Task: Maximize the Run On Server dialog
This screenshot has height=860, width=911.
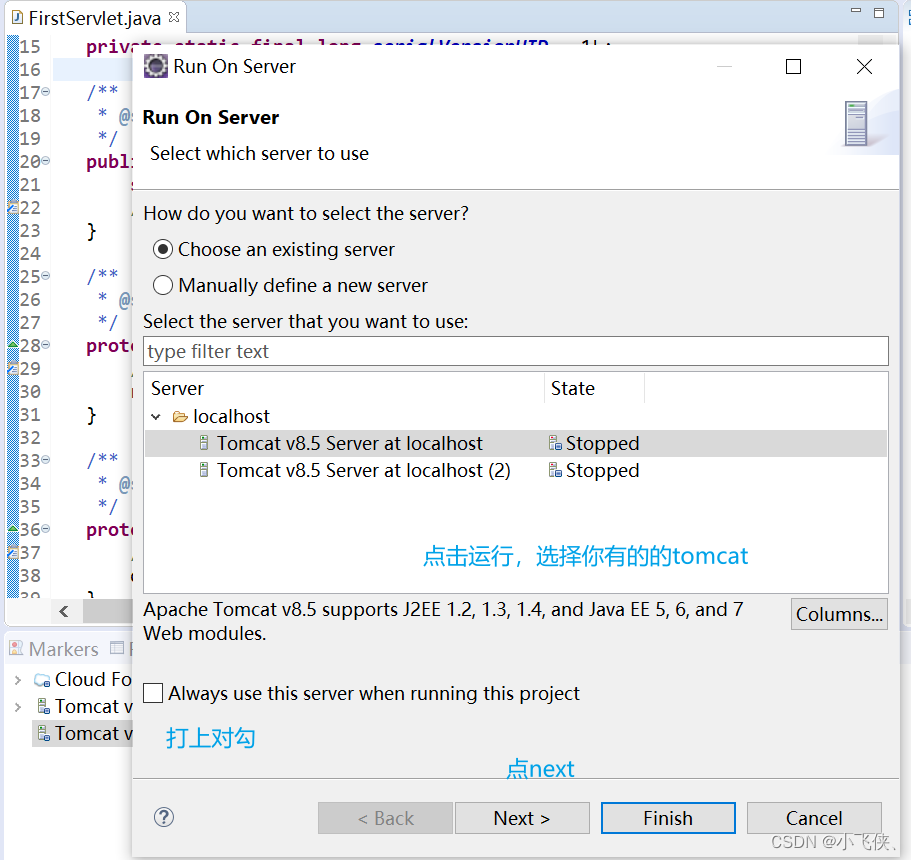Action: pyautogui.click(x=794, y=67)
